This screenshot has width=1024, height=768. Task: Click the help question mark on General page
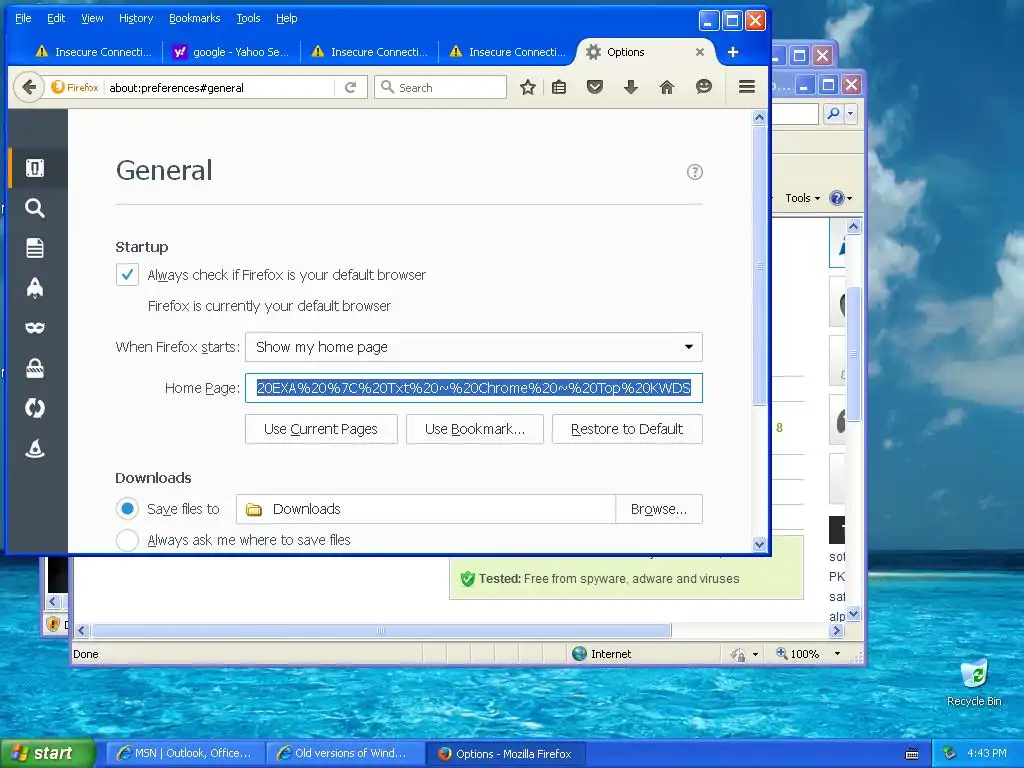tap(695, 172)
